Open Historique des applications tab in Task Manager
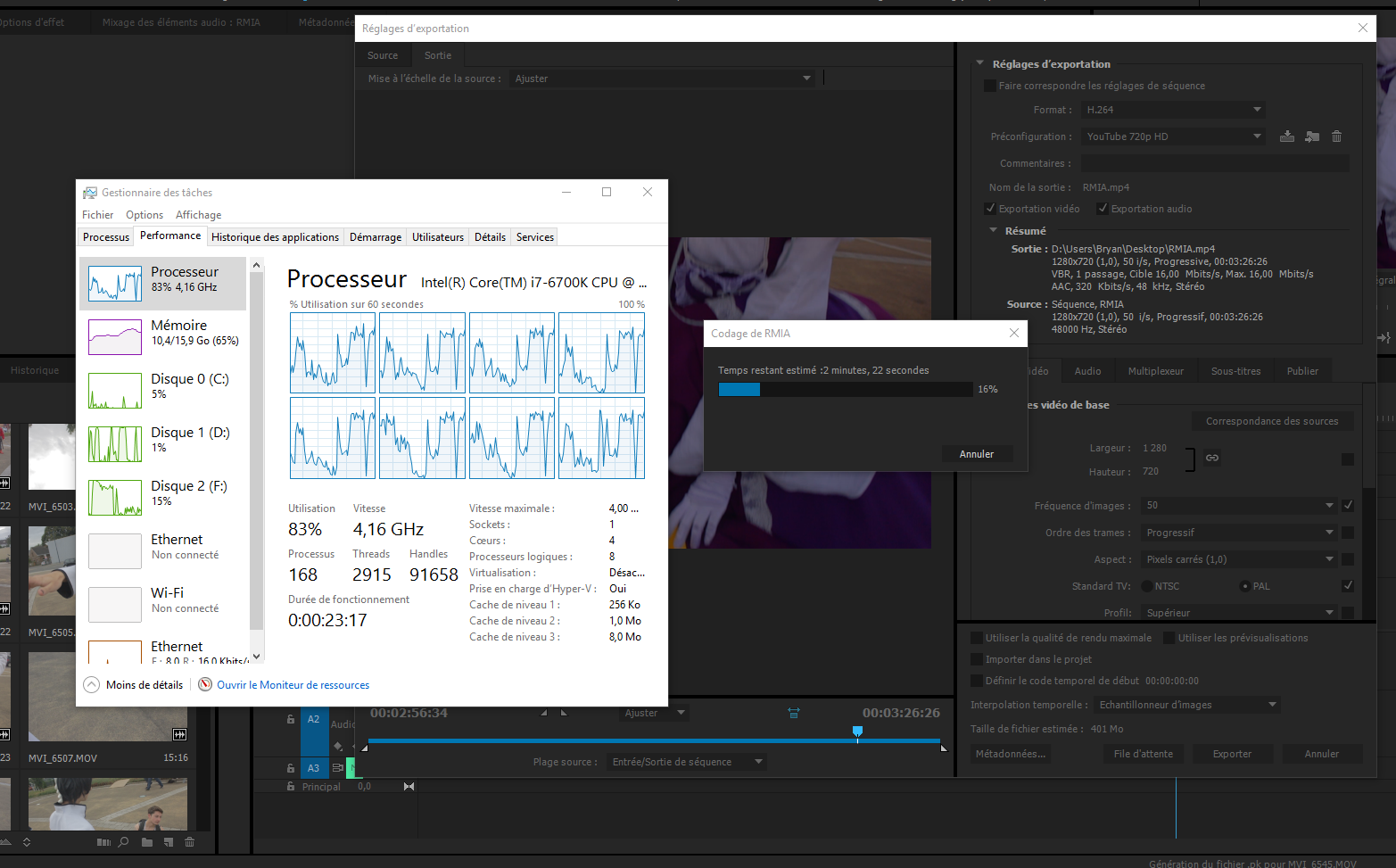 pyautogui.click(x=275, y=236)
